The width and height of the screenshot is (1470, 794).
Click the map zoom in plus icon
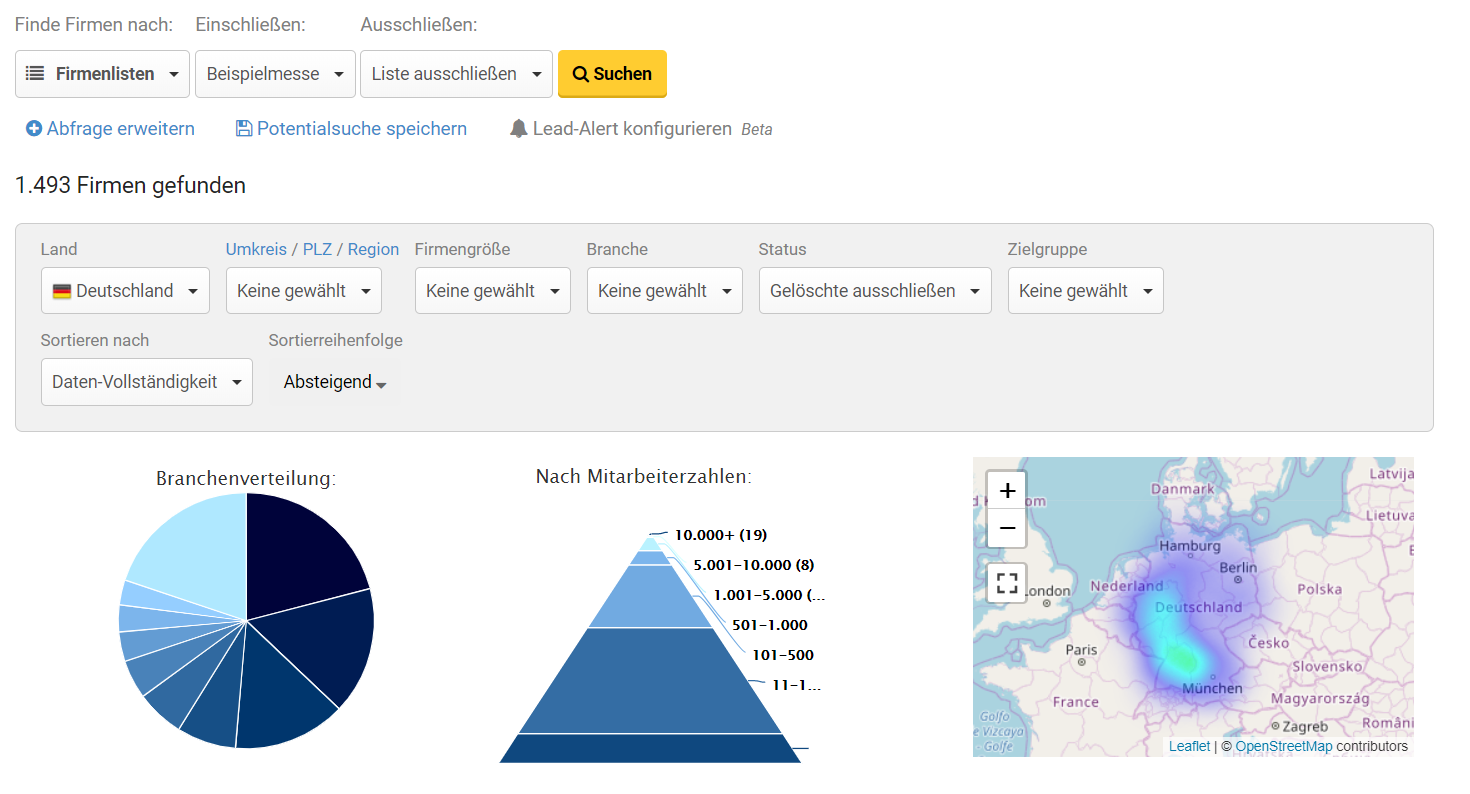pyautogui.click(x=1007, y=490)
